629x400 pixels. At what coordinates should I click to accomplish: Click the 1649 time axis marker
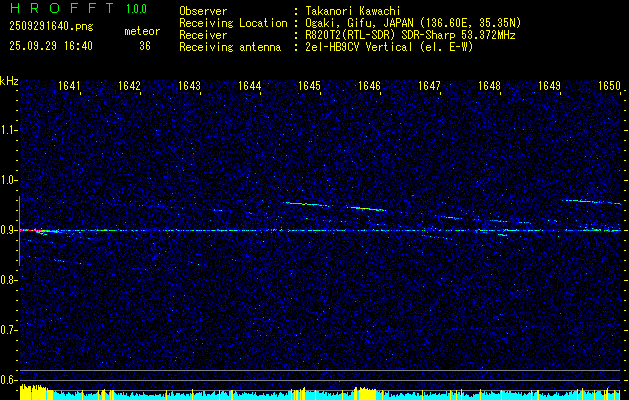(x=550, y=85)
